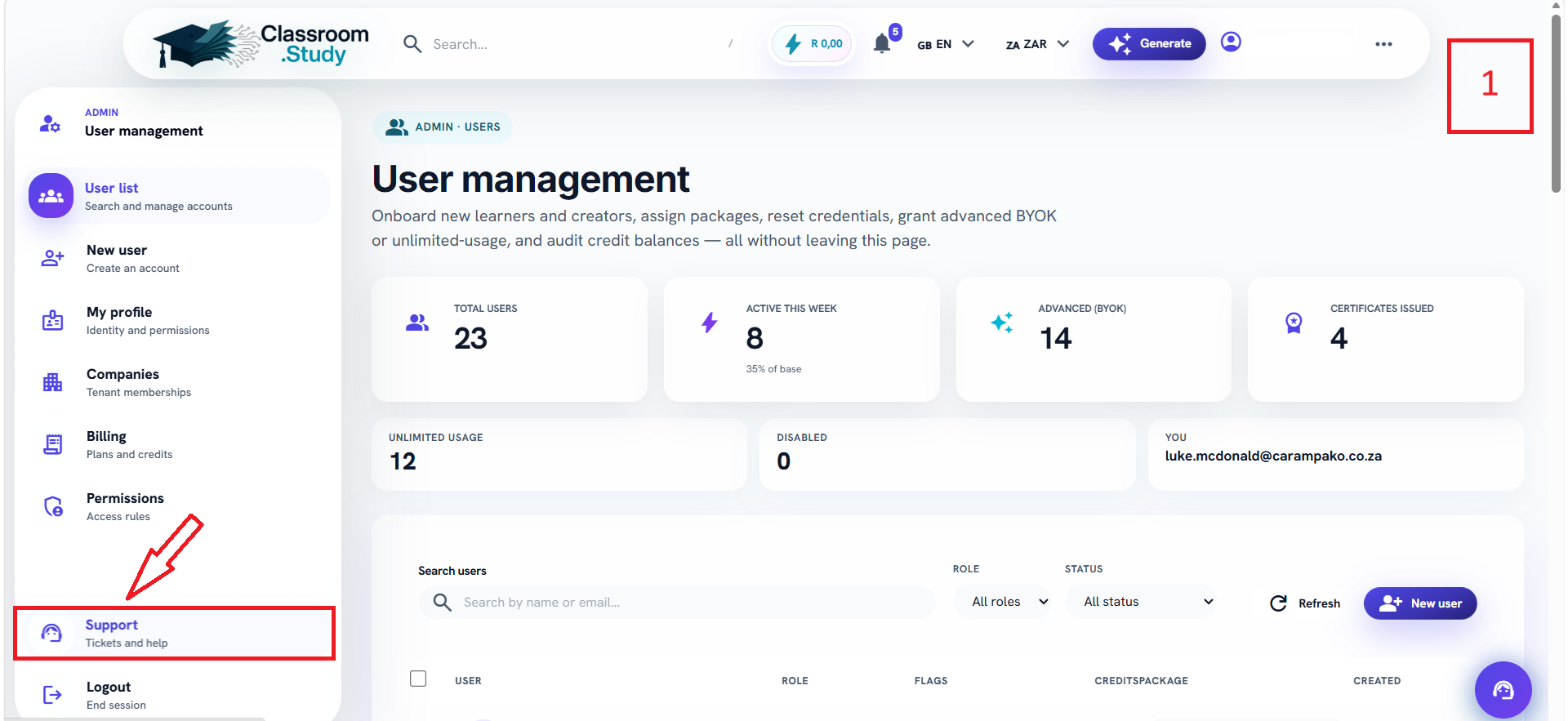Click the Generate button
1568x721 pixels.
click(x=1149, y=44)
